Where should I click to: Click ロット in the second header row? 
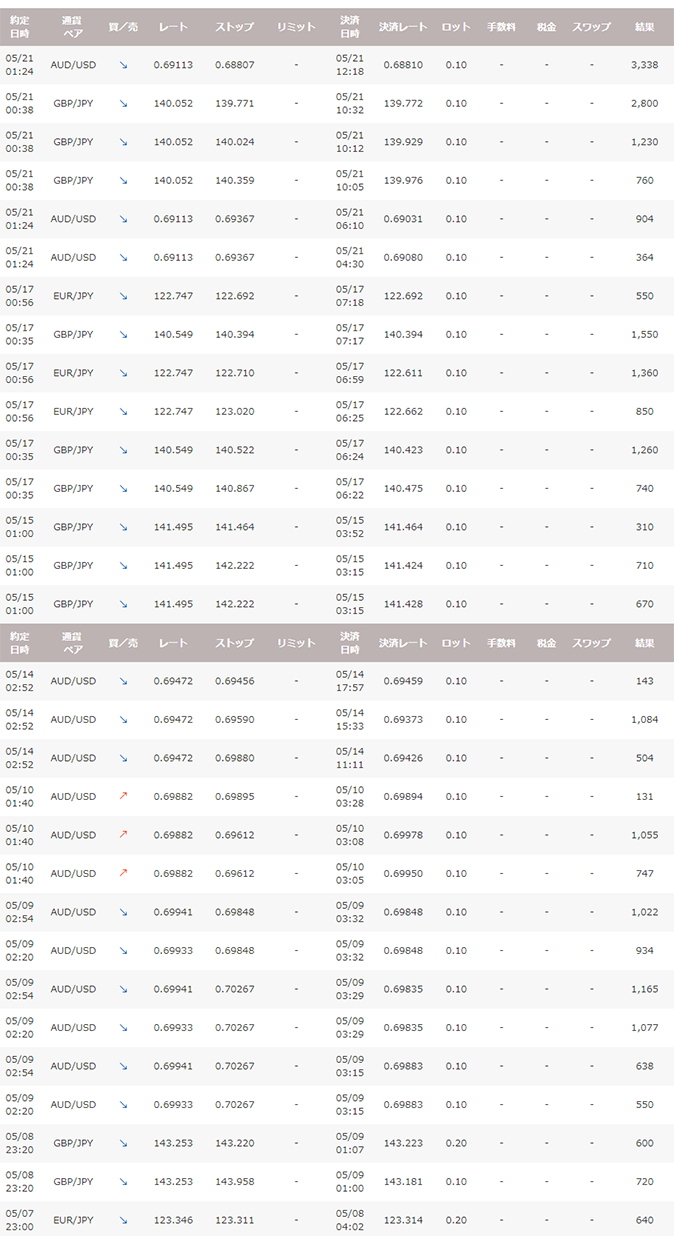point(456,643)
